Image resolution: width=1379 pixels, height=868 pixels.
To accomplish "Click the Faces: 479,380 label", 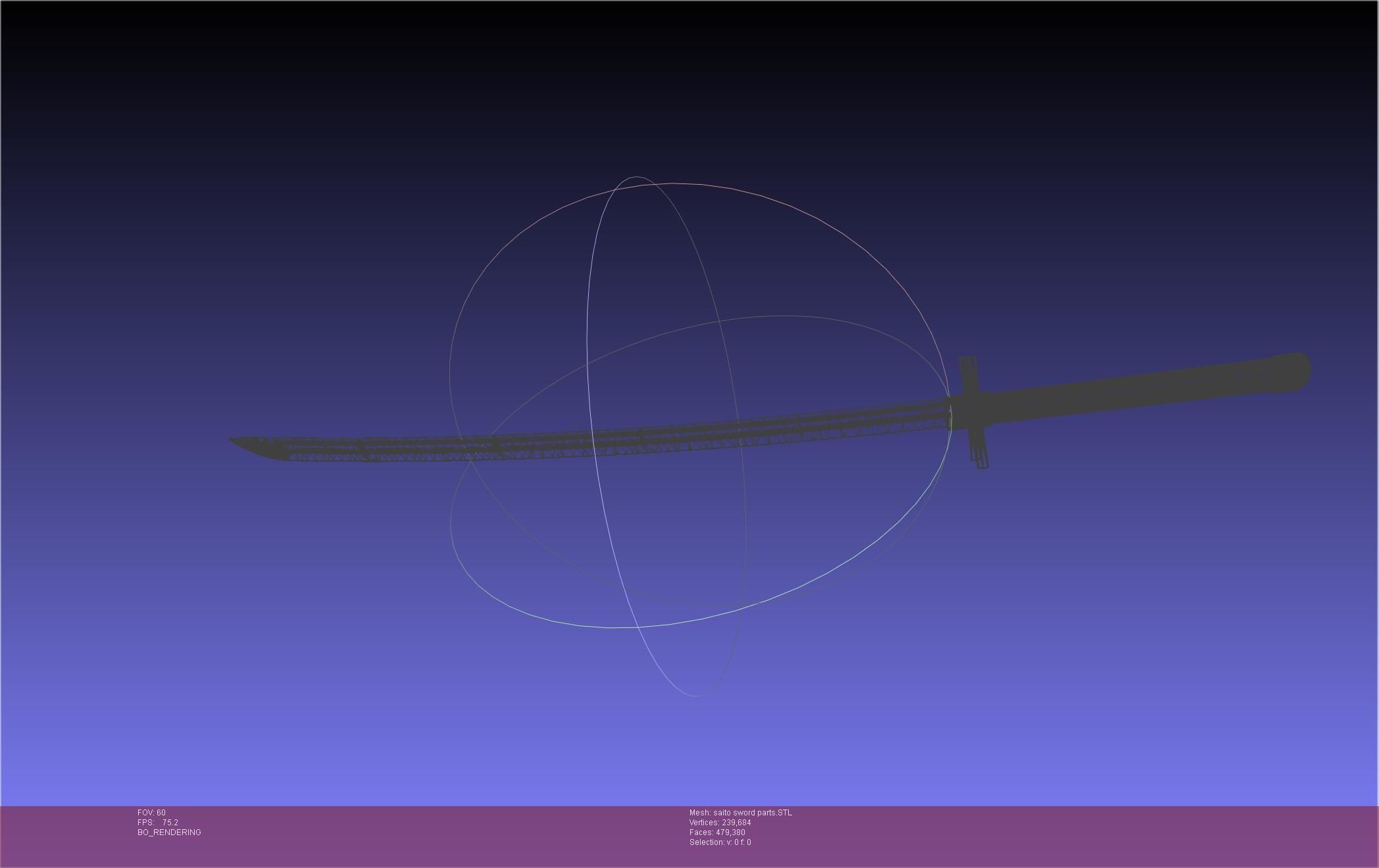I will click(717, 832).
